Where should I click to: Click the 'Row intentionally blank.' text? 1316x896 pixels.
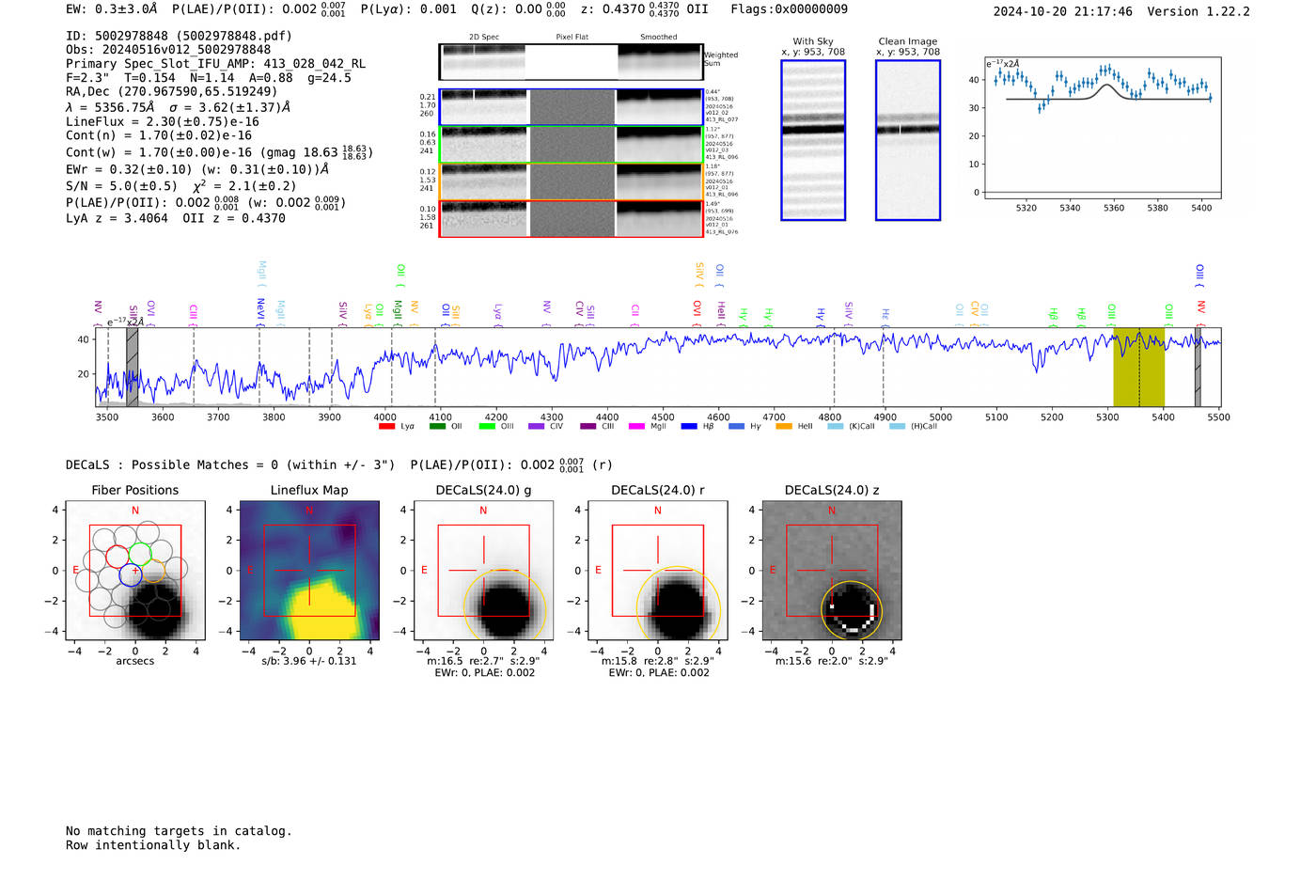153,845
